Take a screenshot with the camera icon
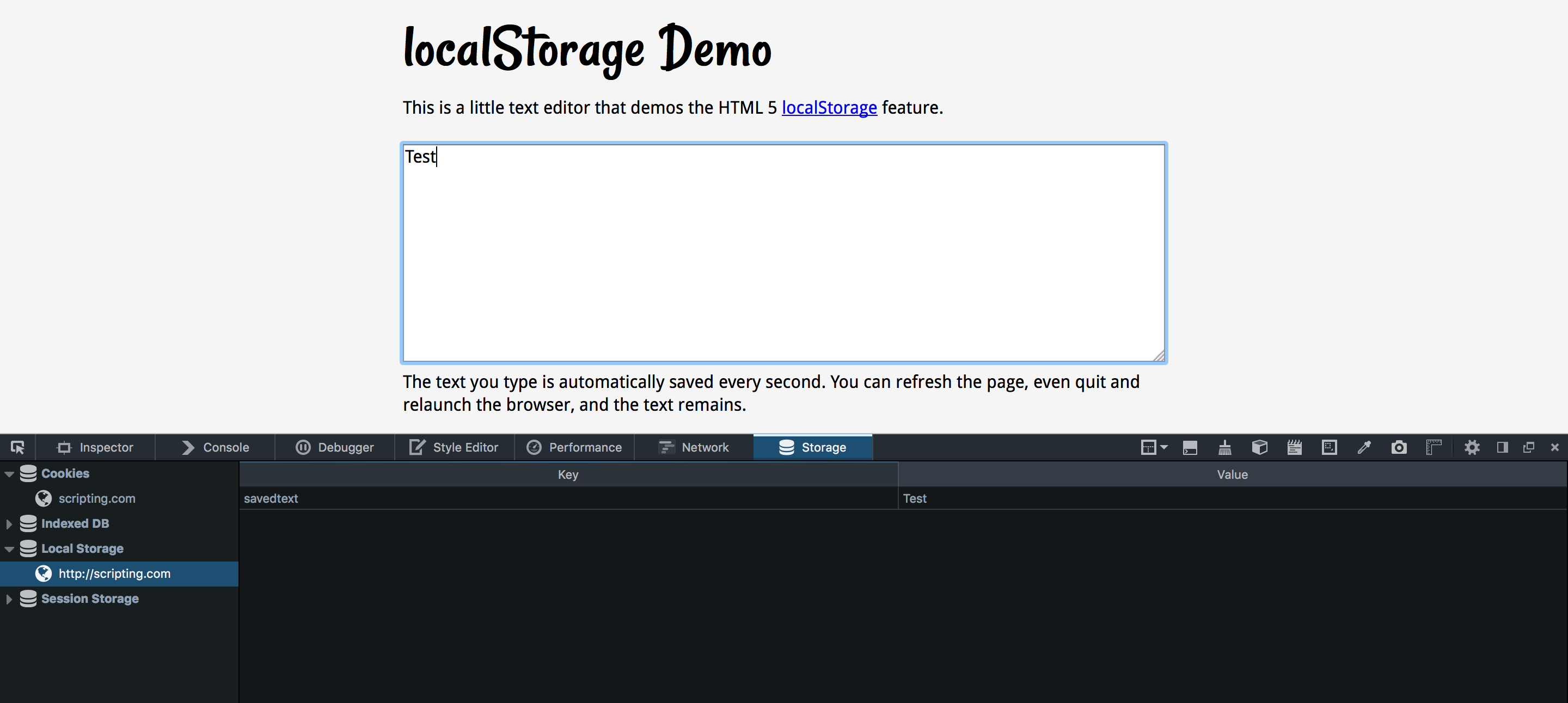The height and width of the screenshot is (703, 1568). (1399, 448)
